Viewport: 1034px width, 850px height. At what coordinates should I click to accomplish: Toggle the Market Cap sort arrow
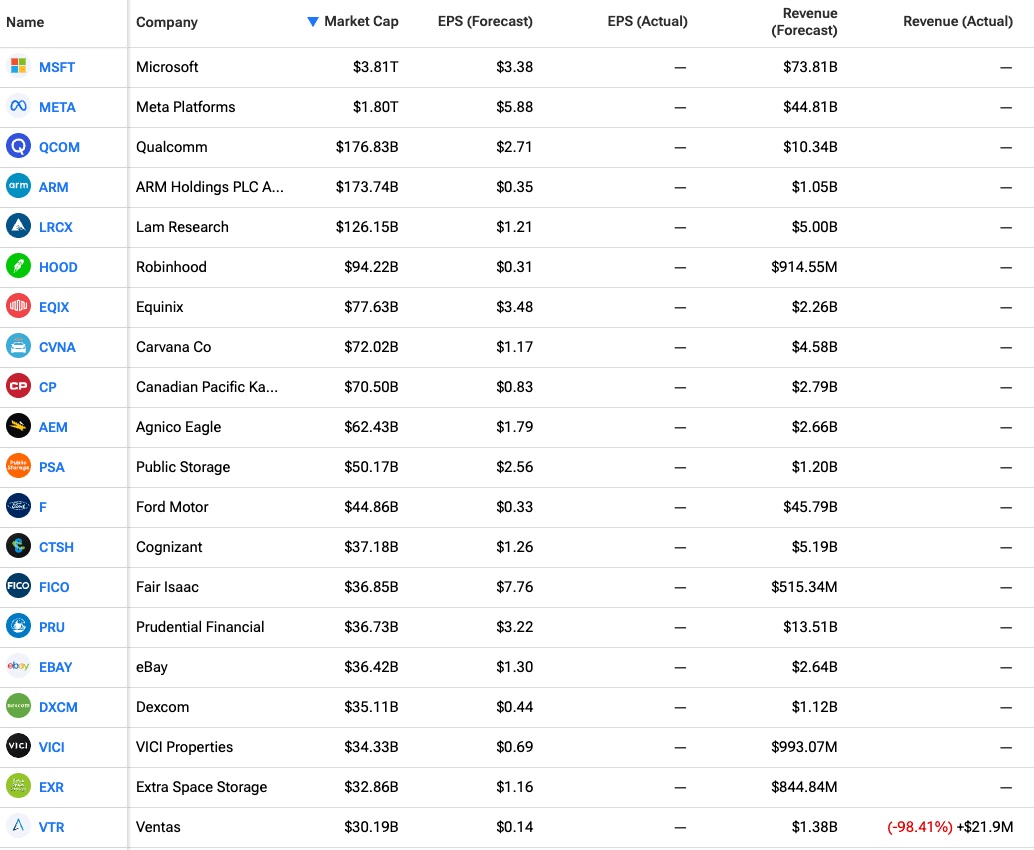pos(313,22)
